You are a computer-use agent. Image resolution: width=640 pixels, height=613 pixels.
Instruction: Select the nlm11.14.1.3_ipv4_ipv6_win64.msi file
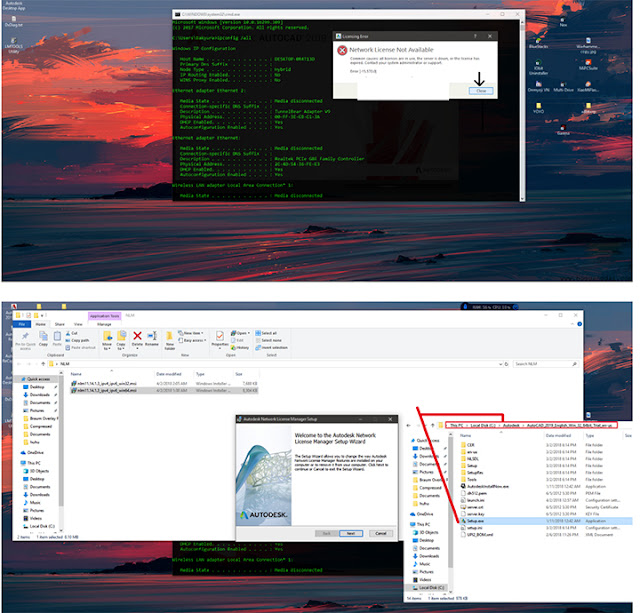click(x=164, y=391)
